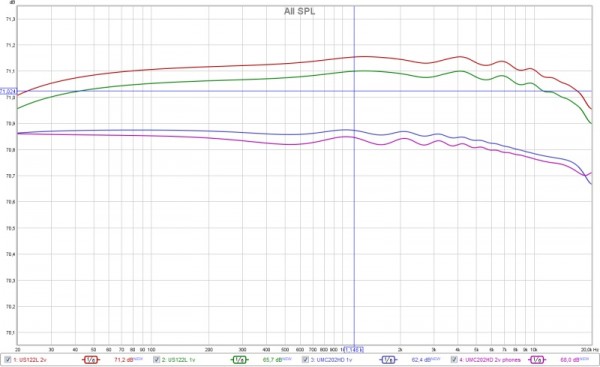Image resolution: width=600 pixels, height=367 pixels.
Task: Click the cursor level readout on the y-axis
Action: point(8,91)
